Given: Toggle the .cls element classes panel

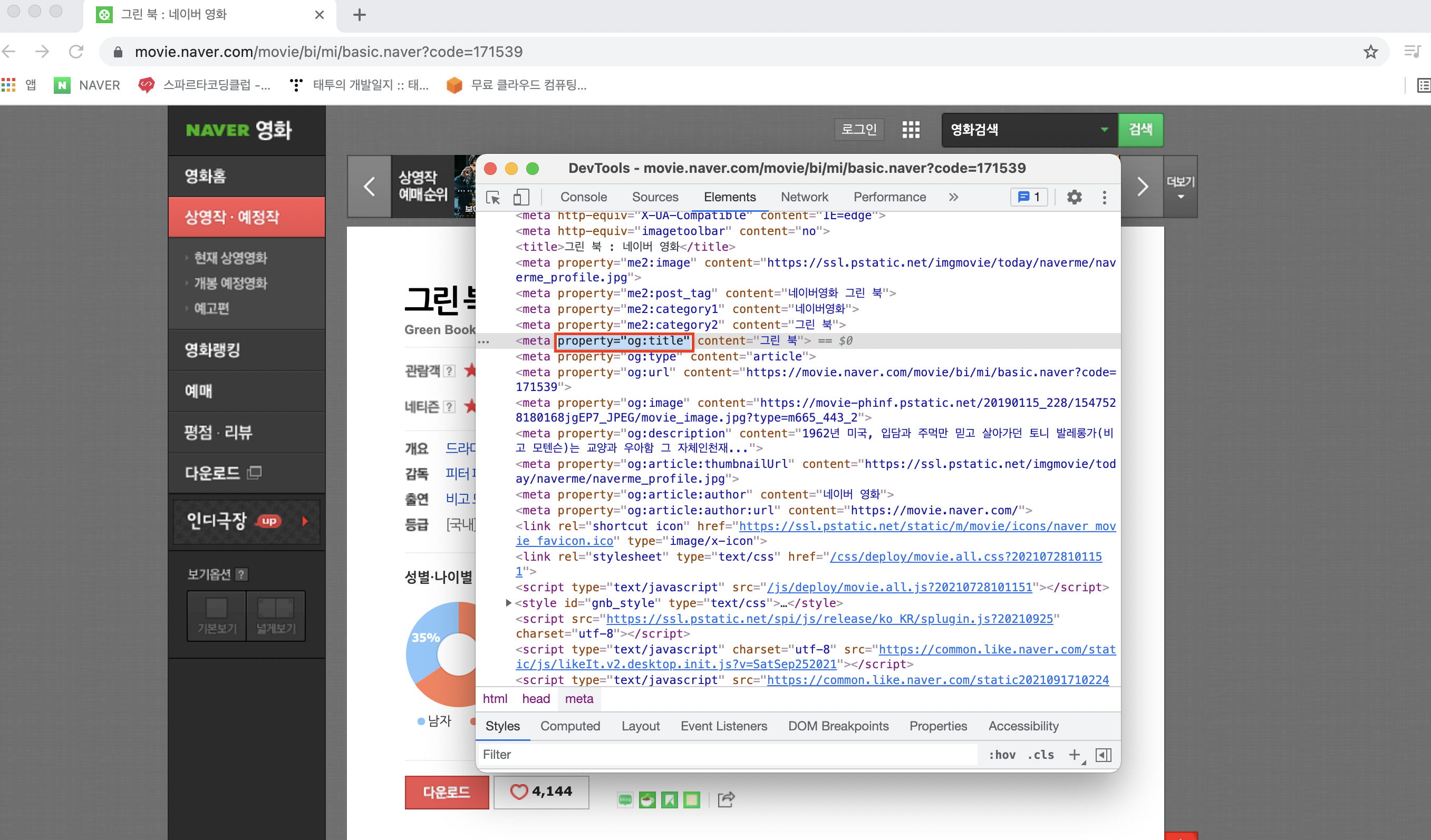Looking at the screenshot, I should click(x=1040, y=754).
